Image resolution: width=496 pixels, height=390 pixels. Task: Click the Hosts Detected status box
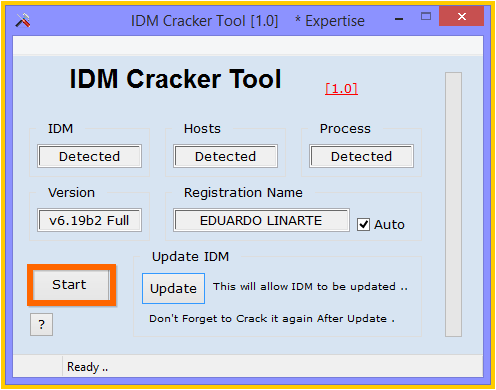click(225, 156)
